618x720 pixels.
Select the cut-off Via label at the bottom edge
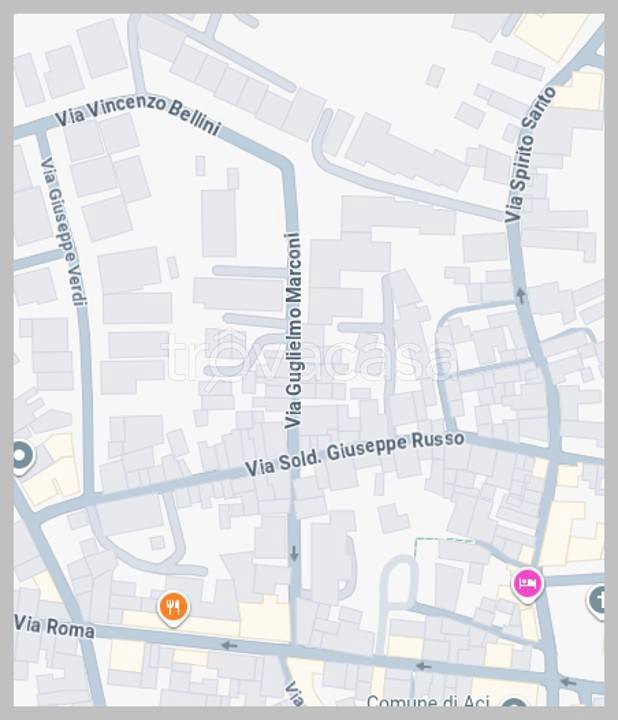pyautogui.click(x=295, y=694)
